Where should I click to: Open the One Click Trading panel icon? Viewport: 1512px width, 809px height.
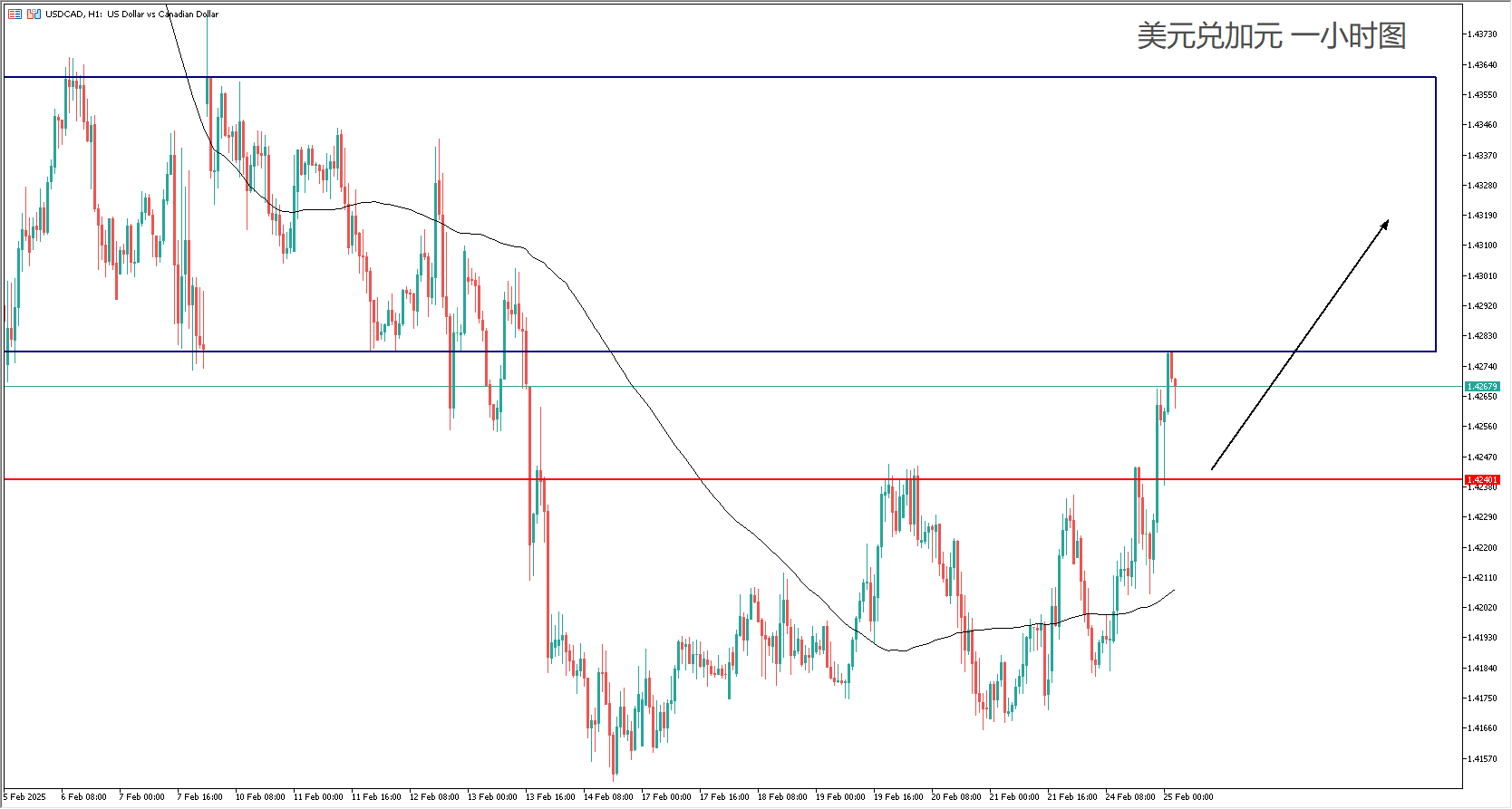point(34,14)
